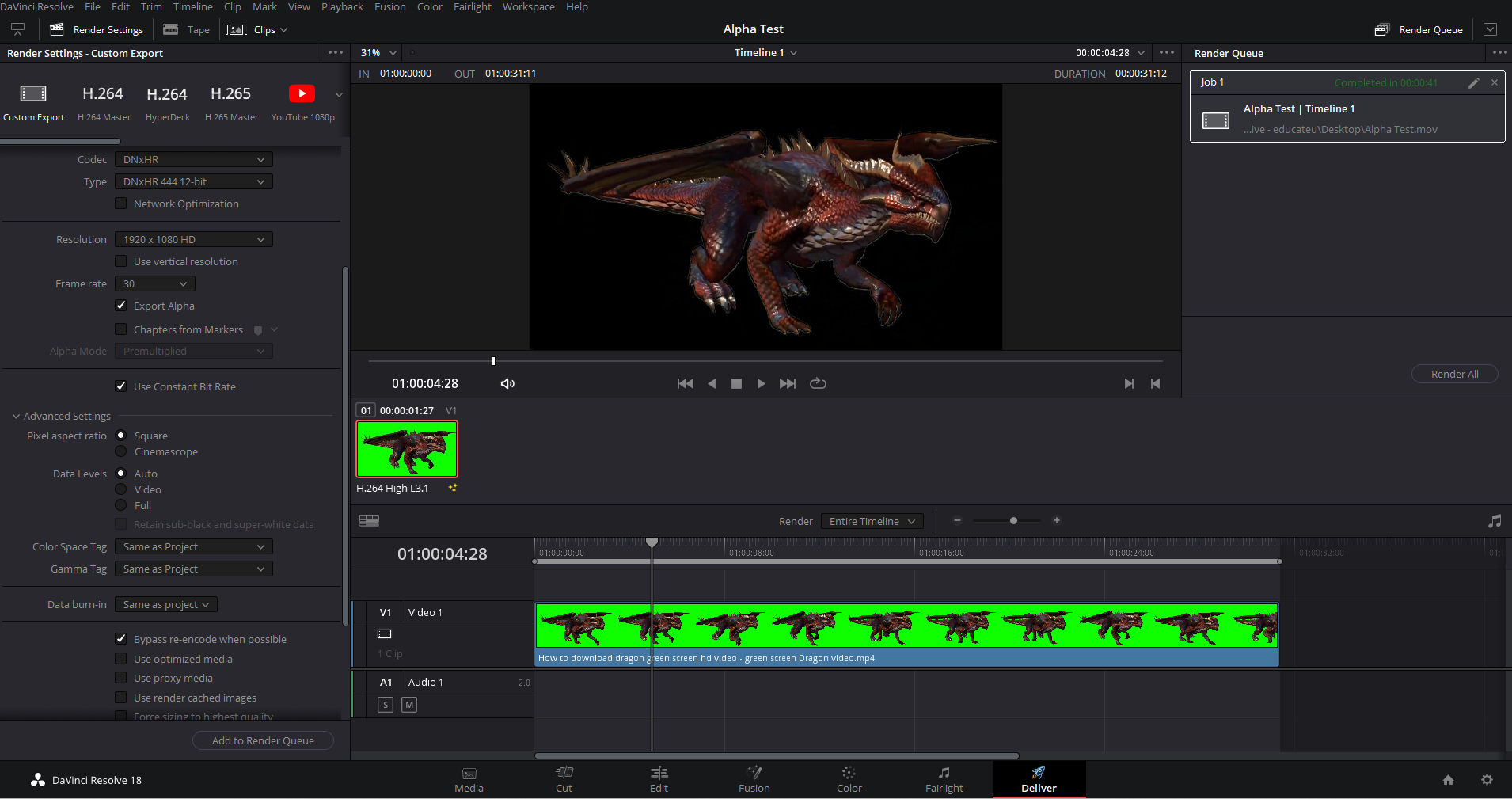This screenshot has height=799, width=1512.
Task: Open the Frame rate dropdown
Action: coord(155,283)
